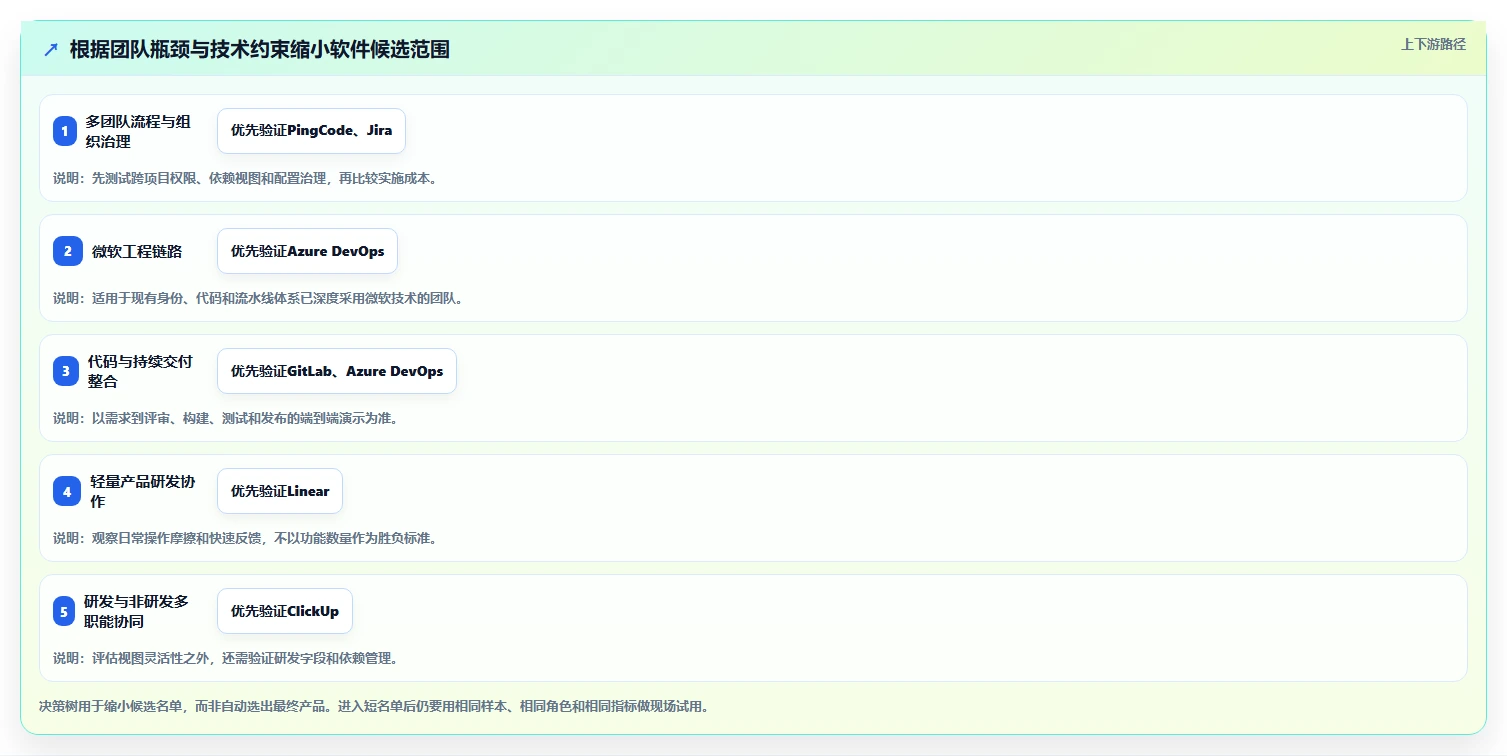Click the 多团队流程与组织治理 heading
Viewport: 1507px width, 756px height.
coord(137,131)
